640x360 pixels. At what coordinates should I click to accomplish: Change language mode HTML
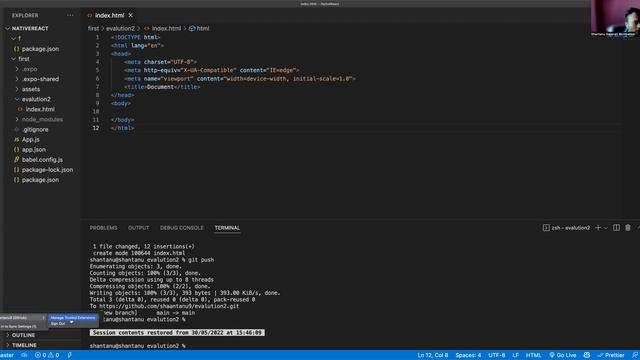[x=533, y=355]
